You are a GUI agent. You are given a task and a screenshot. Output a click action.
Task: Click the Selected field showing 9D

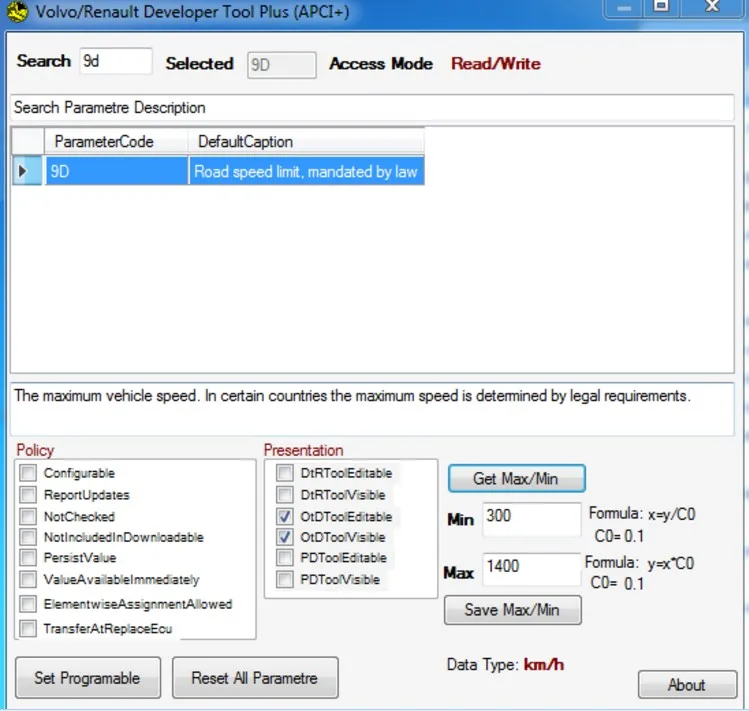click(x=281, y=65)
